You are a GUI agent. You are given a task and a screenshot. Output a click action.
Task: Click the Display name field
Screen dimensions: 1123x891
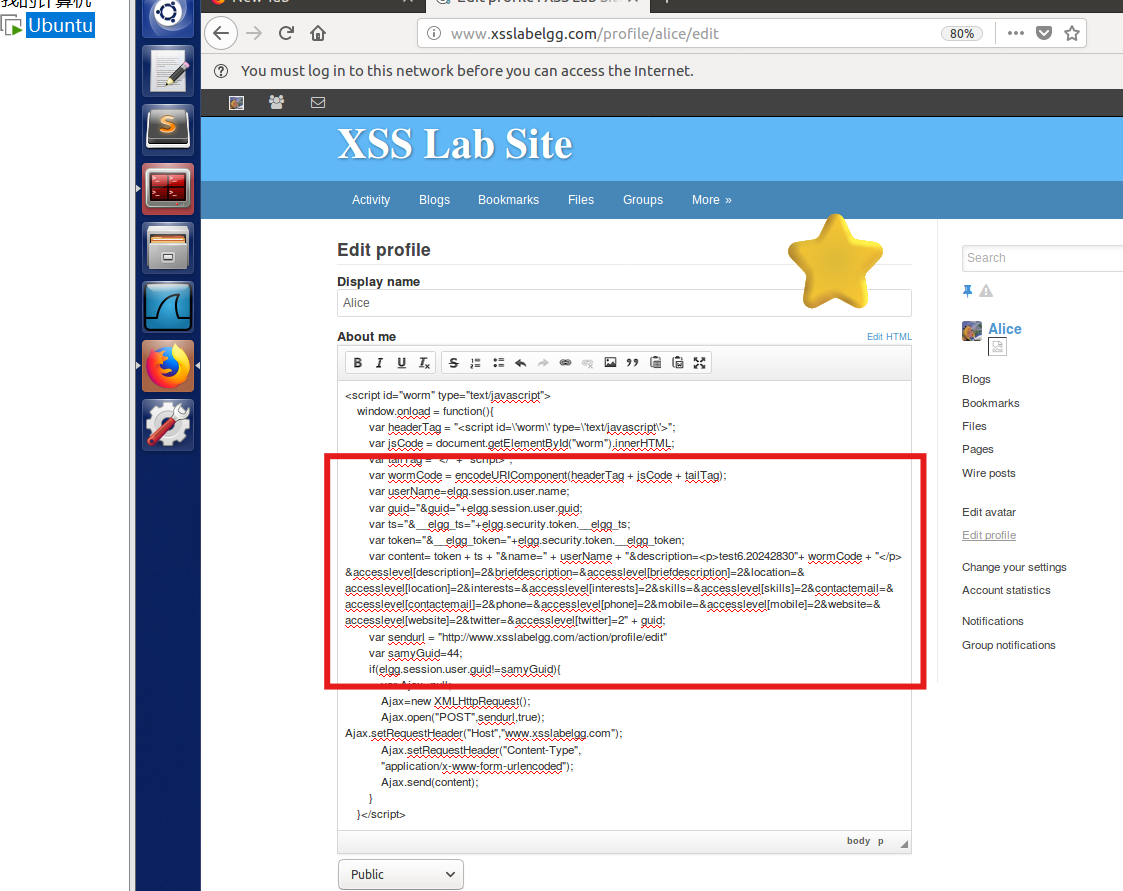(624, 303)
